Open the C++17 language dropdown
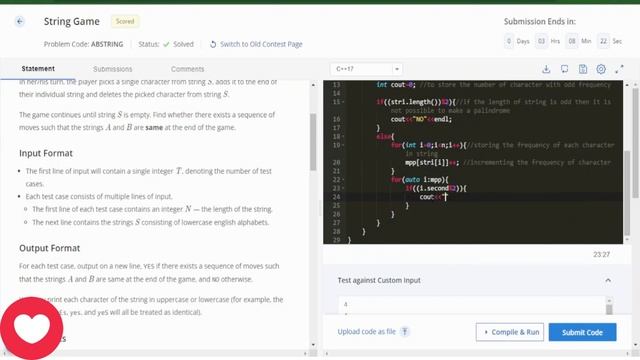Image resolution: width=640 pixels, height=360 pixels. 366,69
